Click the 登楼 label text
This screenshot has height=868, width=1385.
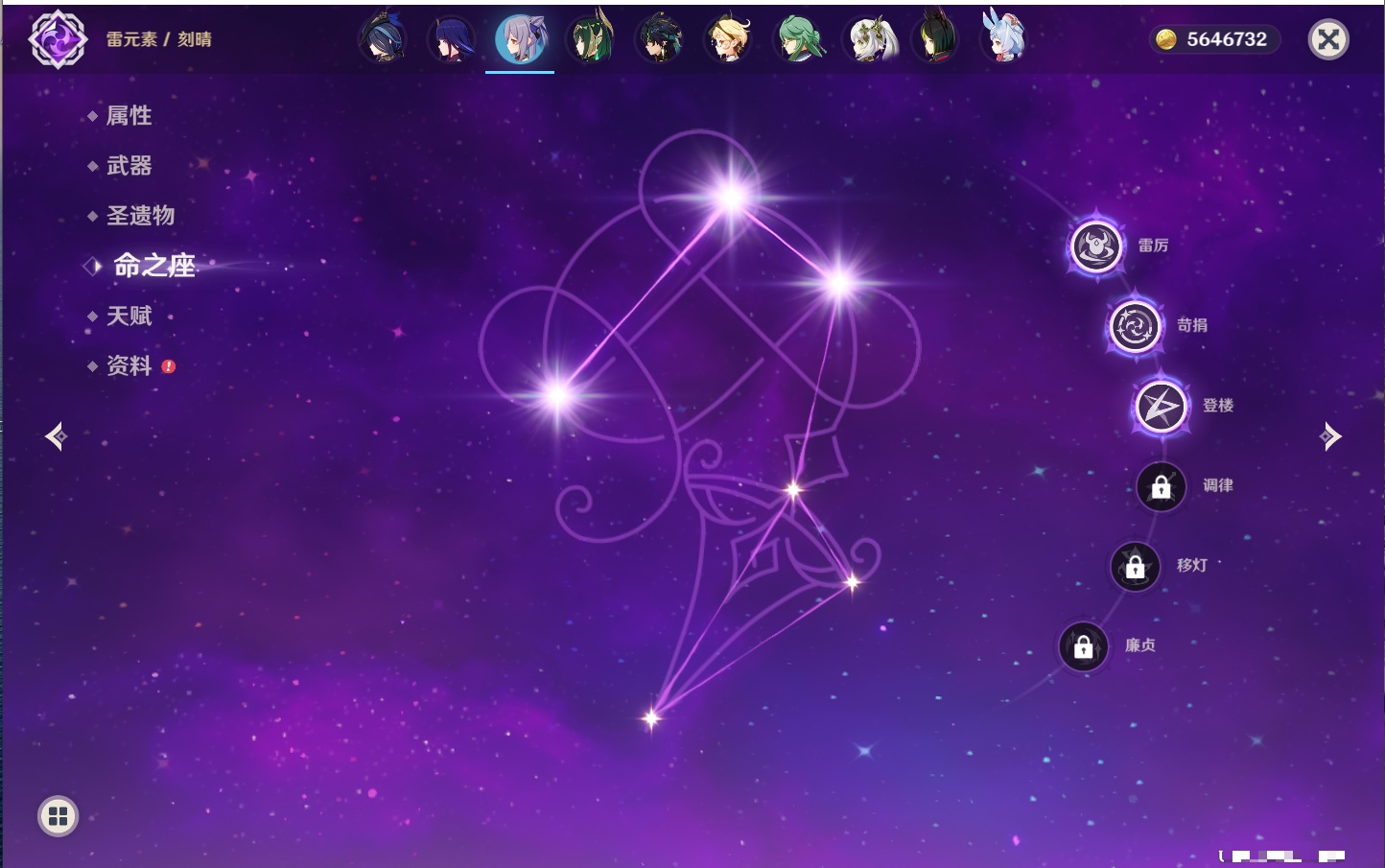(1218, 405)
